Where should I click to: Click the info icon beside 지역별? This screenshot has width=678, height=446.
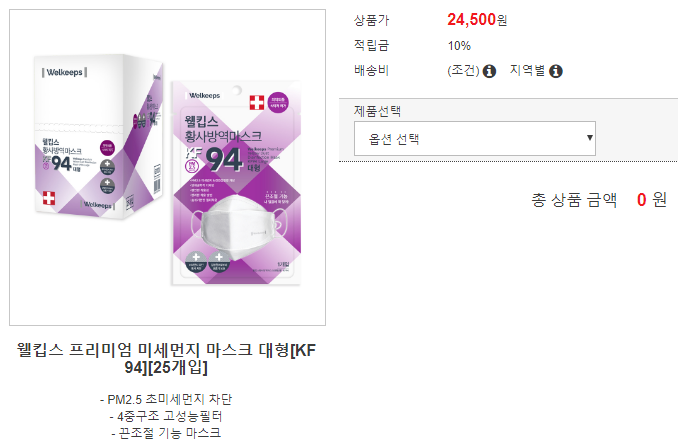pyautogui.click(x=556, y=71)
